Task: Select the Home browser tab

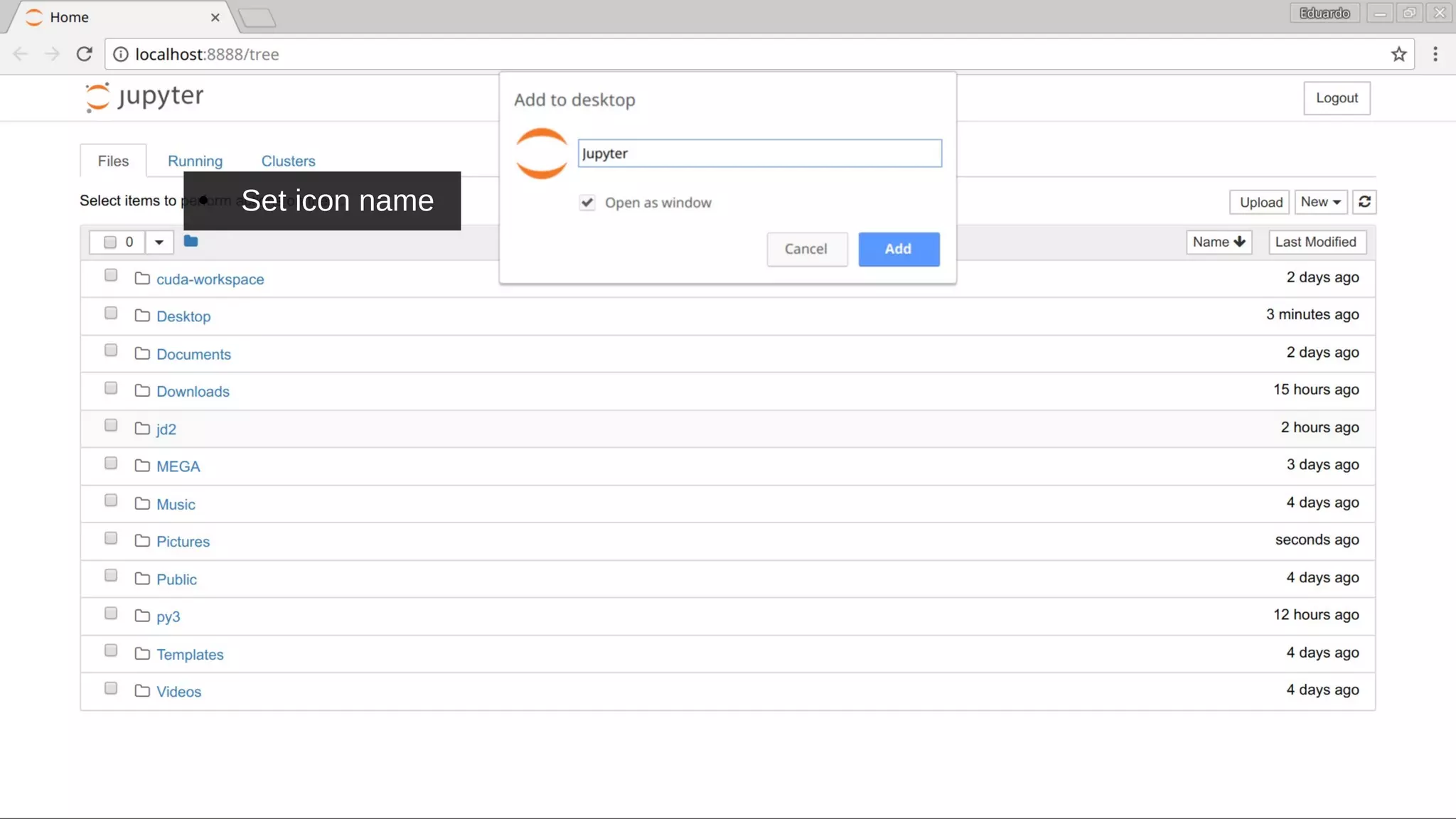Action: [121, 17]
